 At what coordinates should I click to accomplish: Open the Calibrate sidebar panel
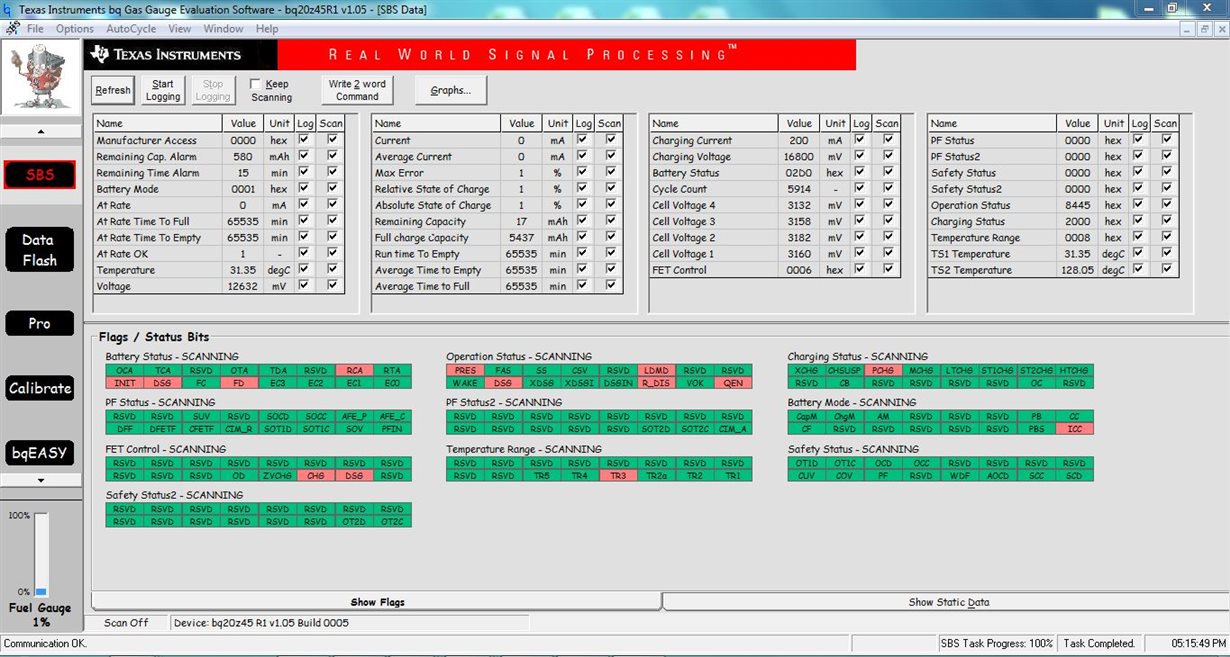(40, 389)
